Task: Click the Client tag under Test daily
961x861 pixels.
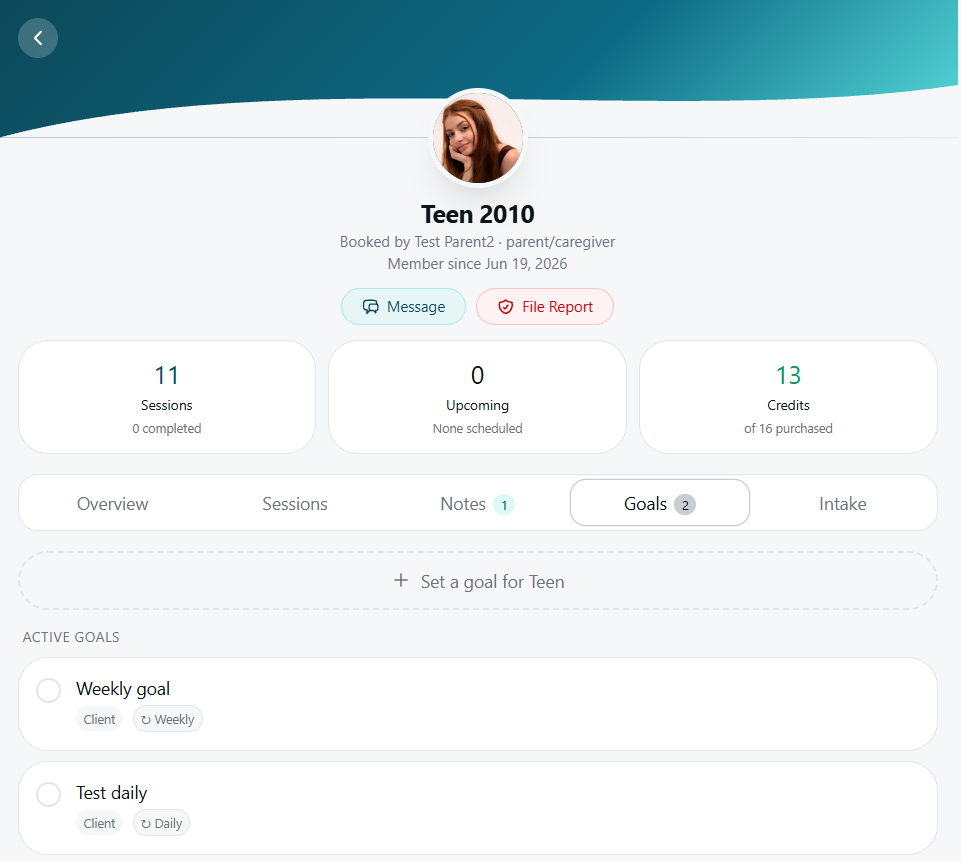Action: coord(99,823)
